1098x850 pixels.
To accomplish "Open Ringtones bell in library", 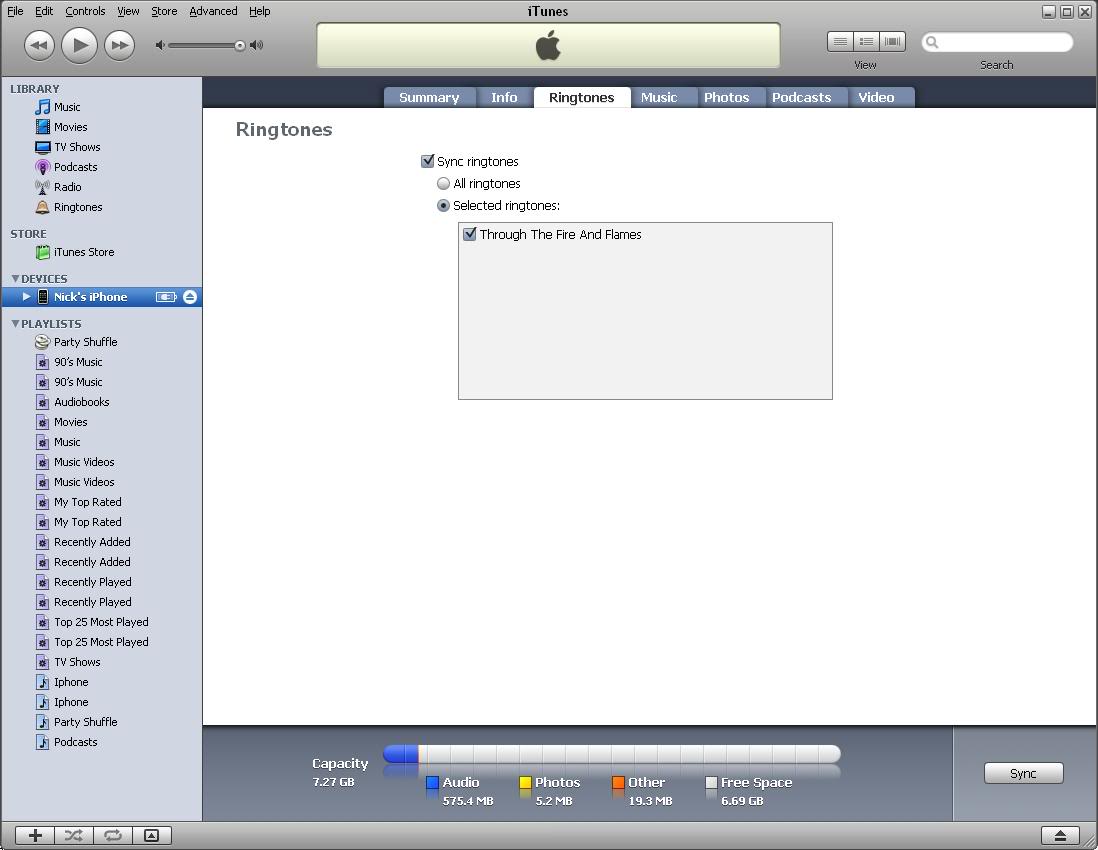I will (x=43, y=207).
